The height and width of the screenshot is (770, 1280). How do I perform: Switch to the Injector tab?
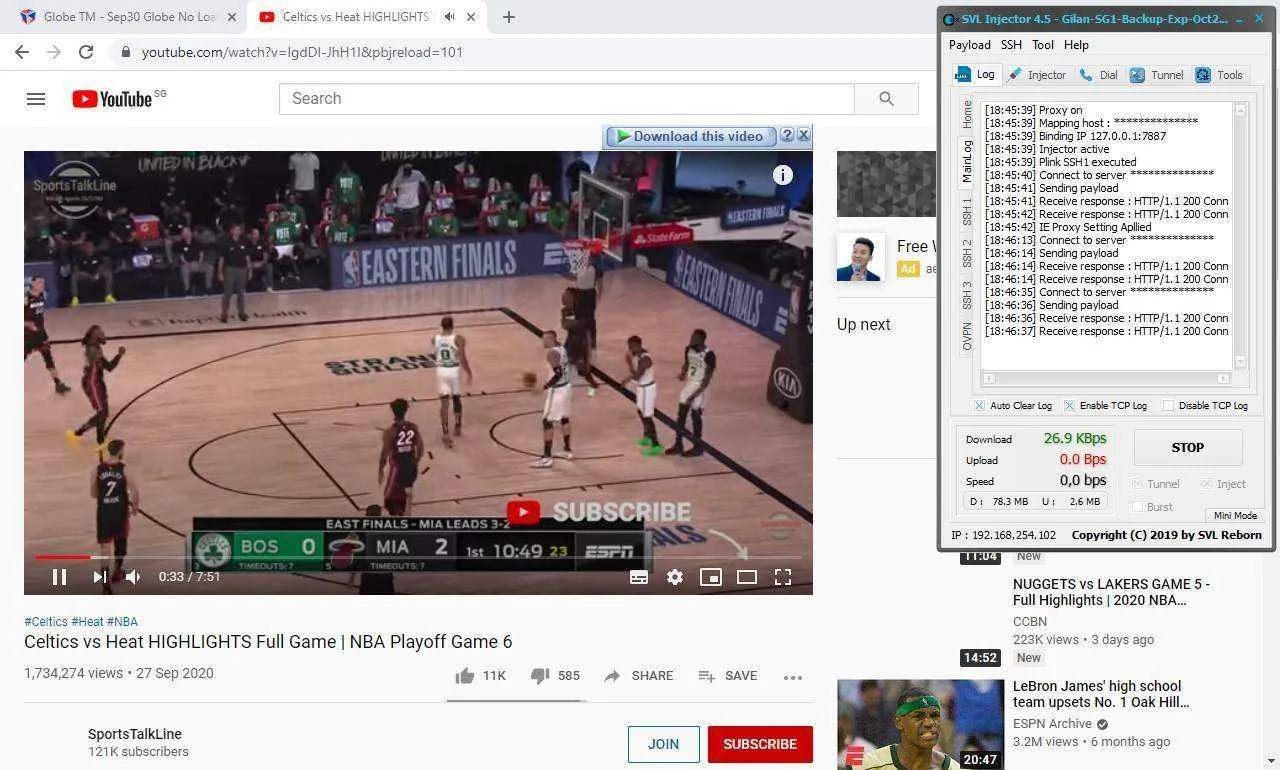pyautogui.click(x=1037, y=75)
